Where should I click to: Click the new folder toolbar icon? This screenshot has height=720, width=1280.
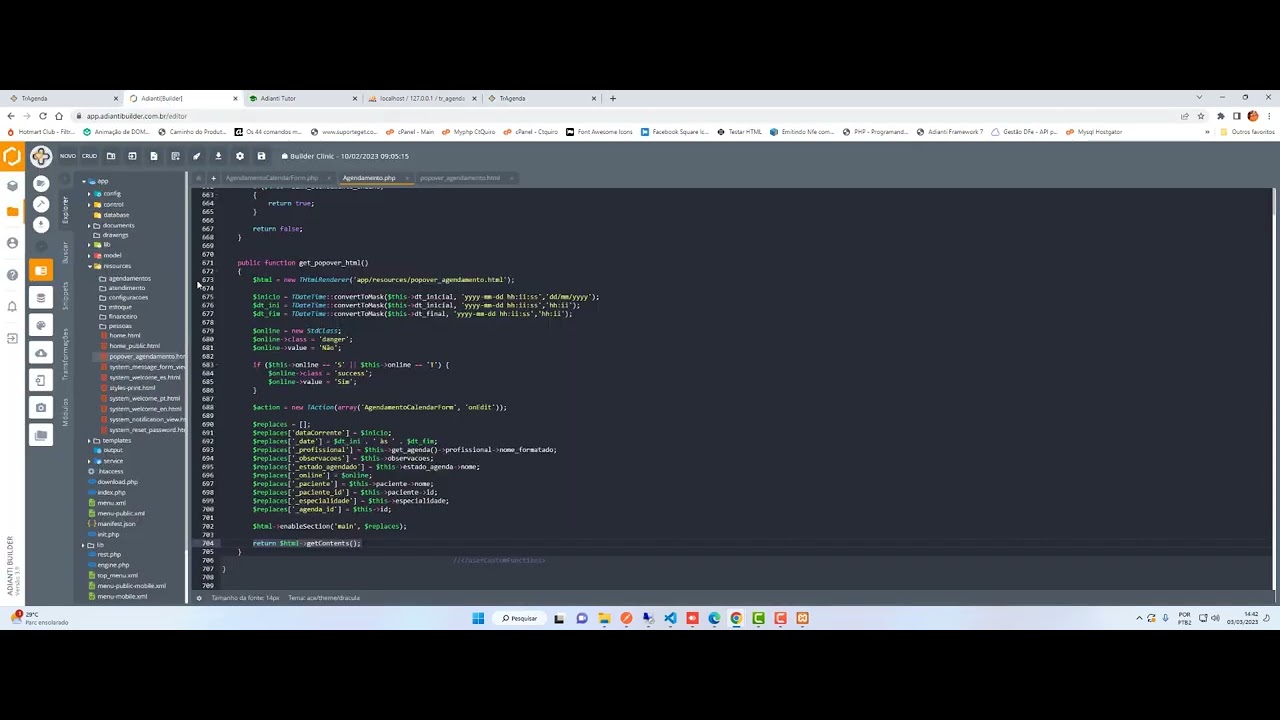pyautogui.click(x=111, y=156)
